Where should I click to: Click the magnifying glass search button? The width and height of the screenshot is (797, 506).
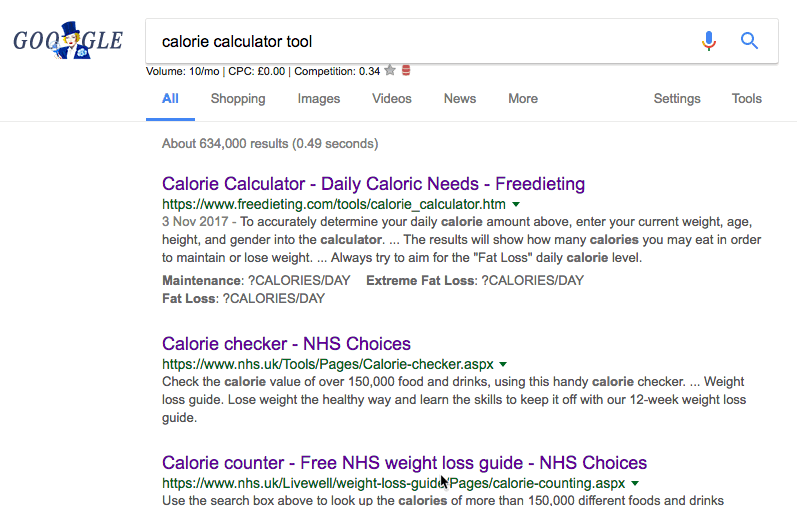point(749,41)
